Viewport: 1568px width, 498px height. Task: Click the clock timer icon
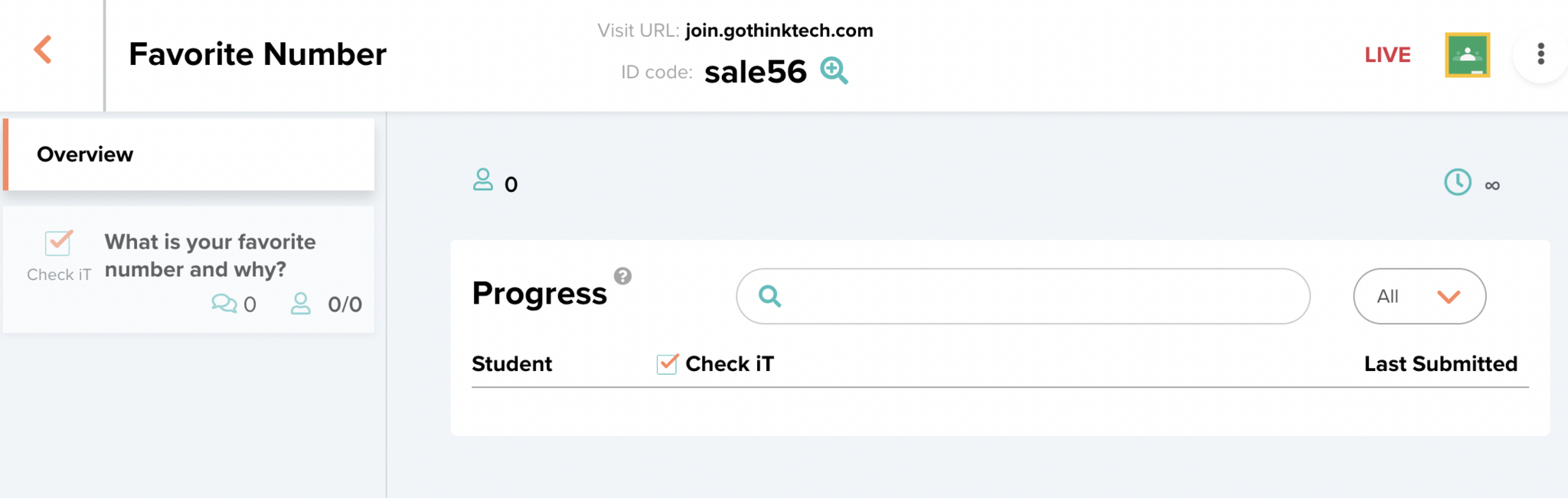click(x=1457, y=183)
